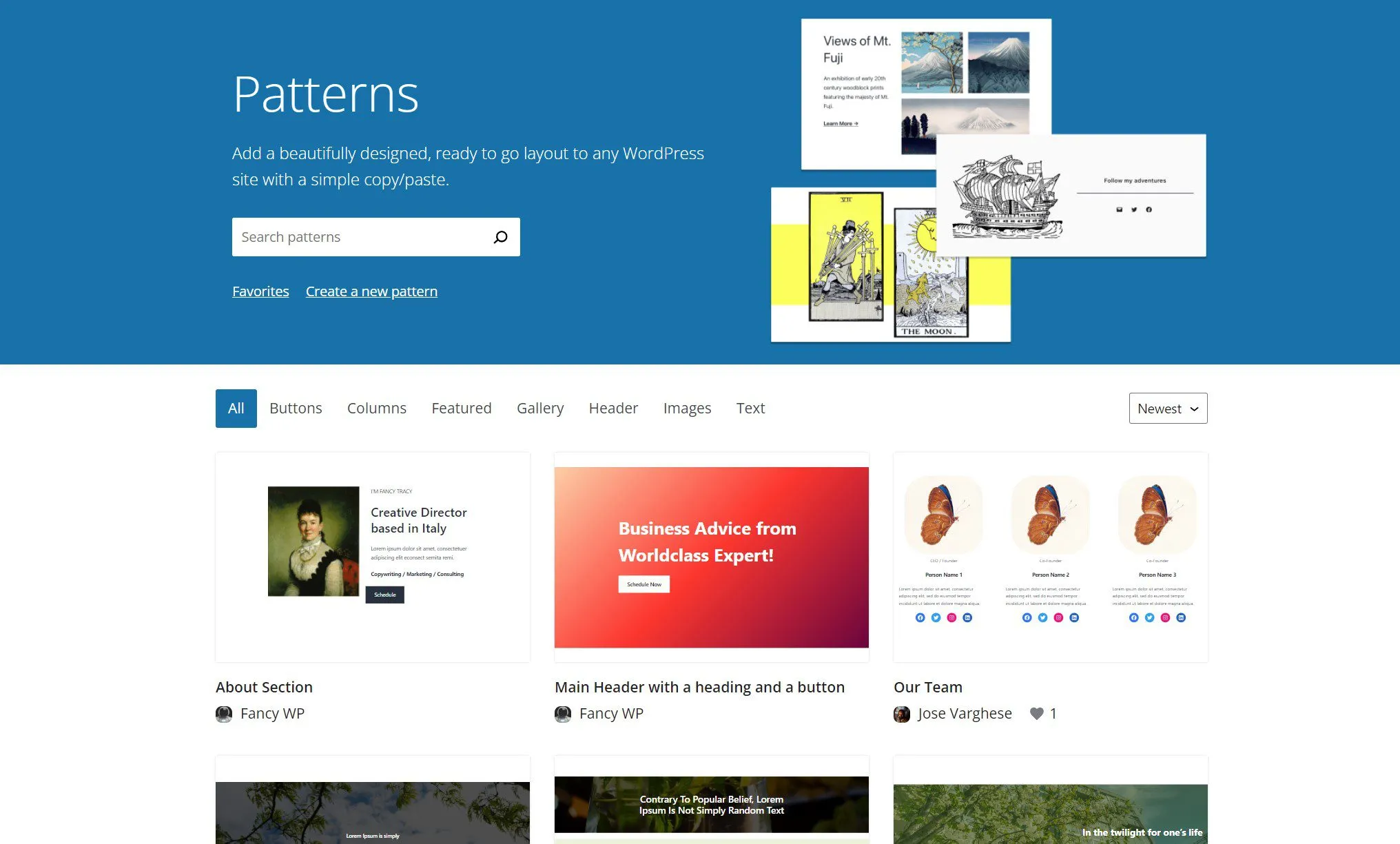Click the Columns filter toggle button
The height and width of the screenshot is (844, 1400).
pos(376,408)
